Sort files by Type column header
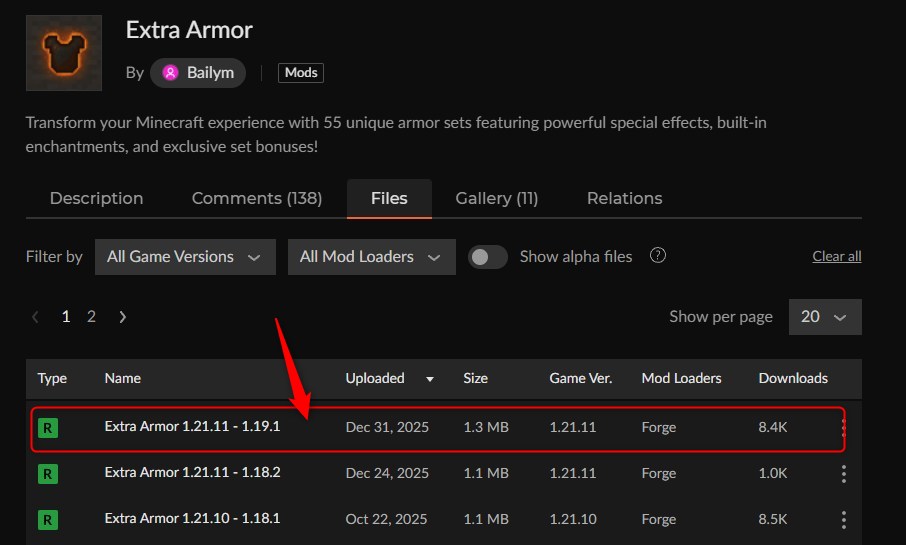906x545 pixels. point(52,378)
